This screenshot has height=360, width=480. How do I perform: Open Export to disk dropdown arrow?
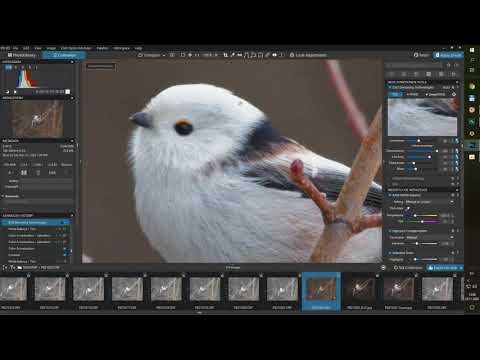(461, 268)
